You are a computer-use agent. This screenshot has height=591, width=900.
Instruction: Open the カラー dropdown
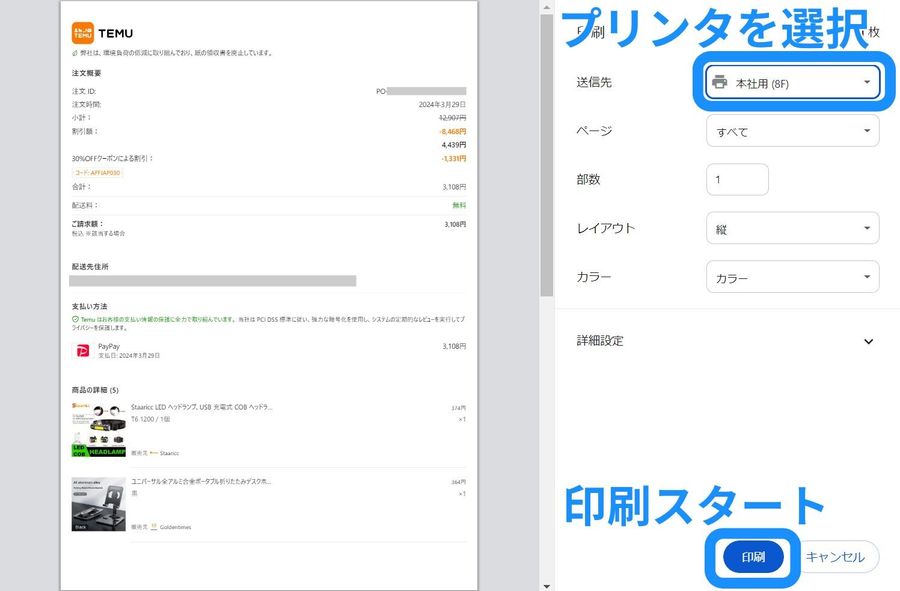(793, 277)
